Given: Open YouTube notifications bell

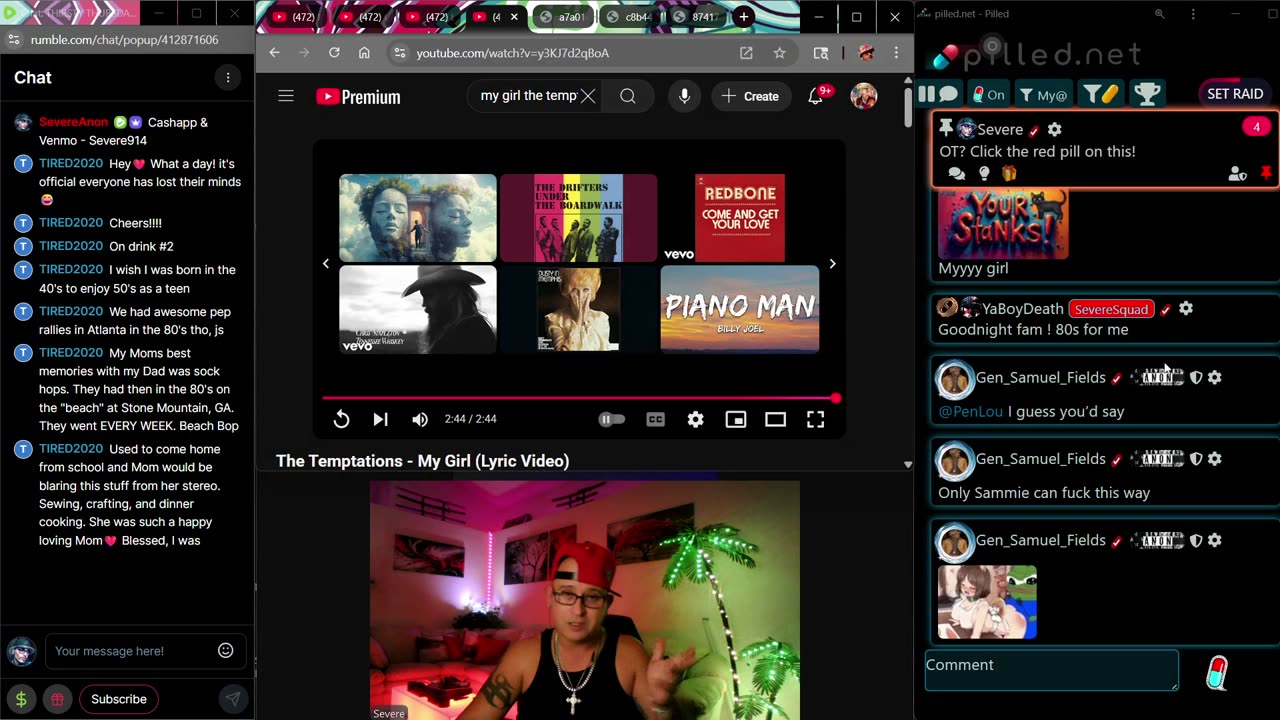Looking at the screenshot, I should coord(816,96).
